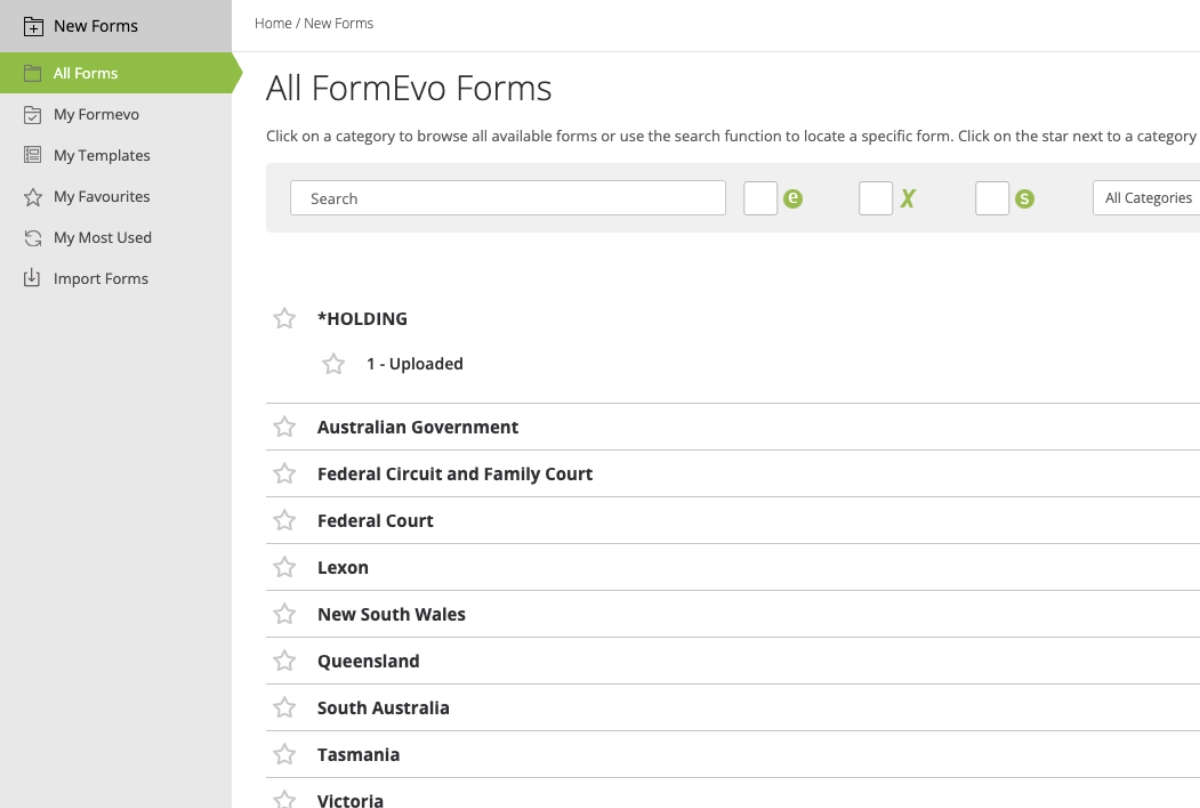Tick the checkbox beside the 'X' icon
Image resolution: width=1200 pixels, height=808 pixels.
click(x=876, y=198)
